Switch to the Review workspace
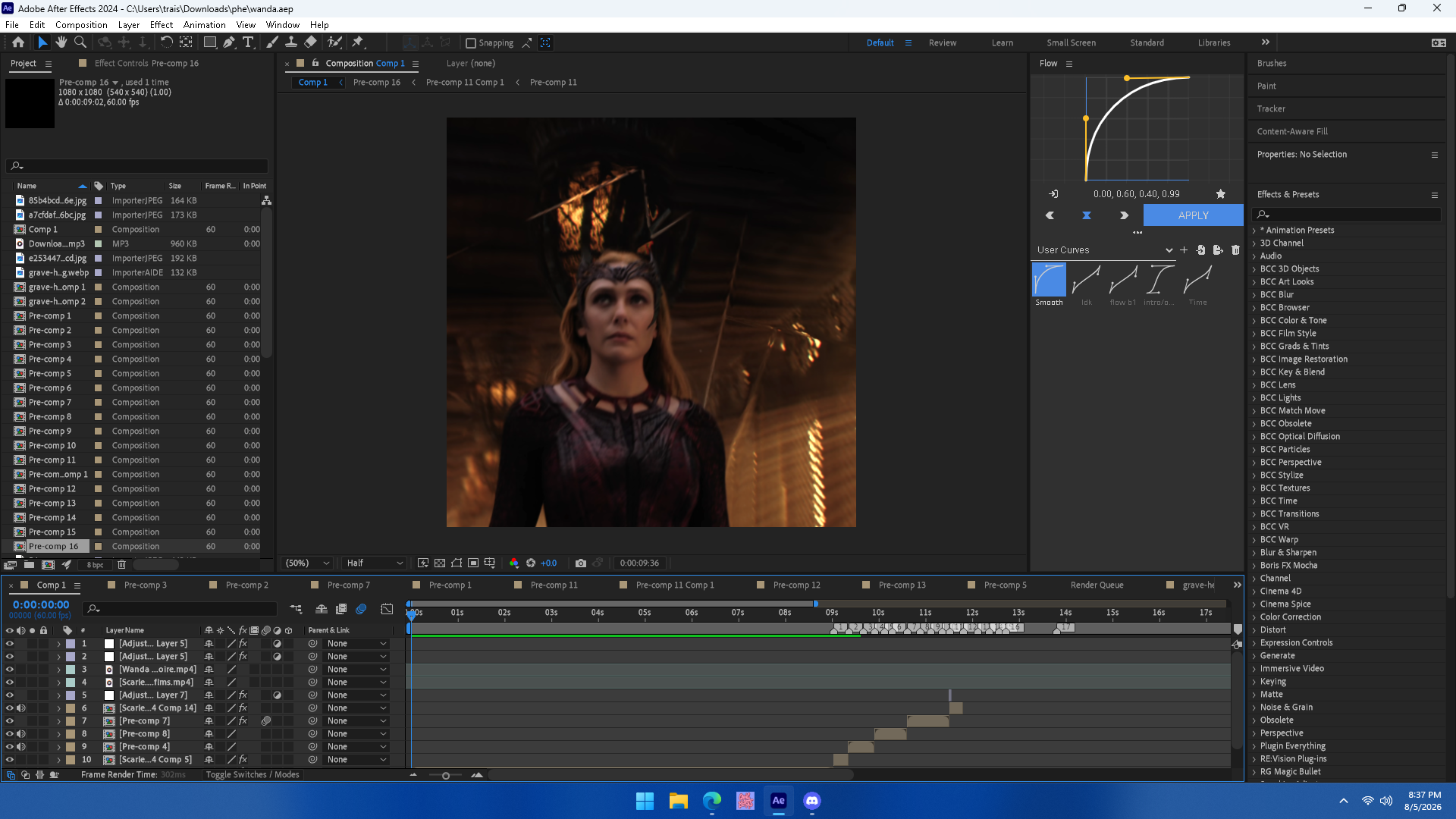The width and height of the screenshot is (1456, 819). point(943,43)
